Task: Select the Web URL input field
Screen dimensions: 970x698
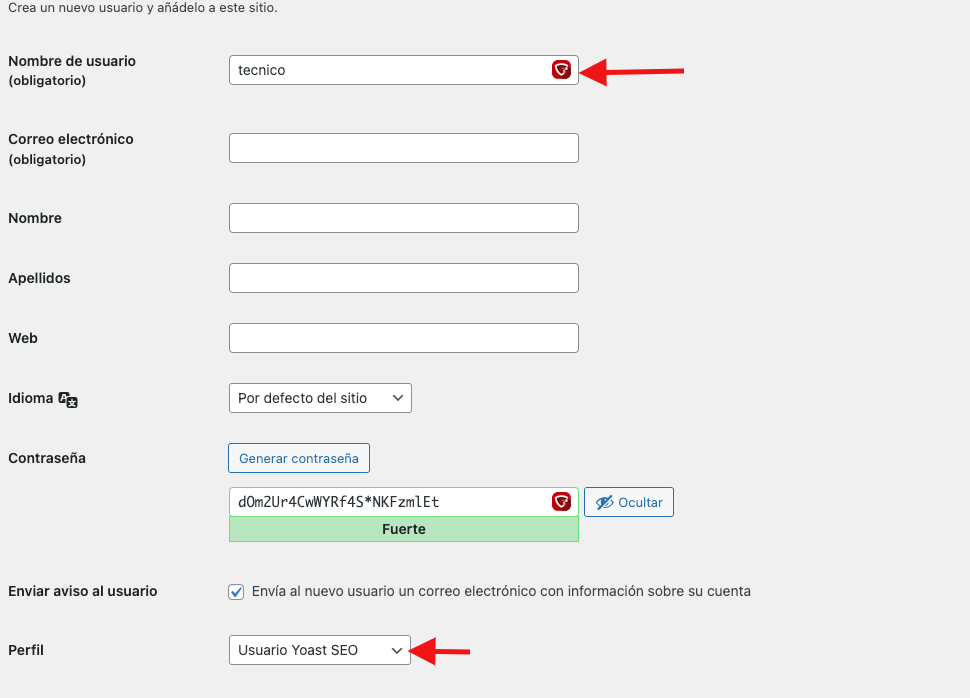Action: pos(403,338)
